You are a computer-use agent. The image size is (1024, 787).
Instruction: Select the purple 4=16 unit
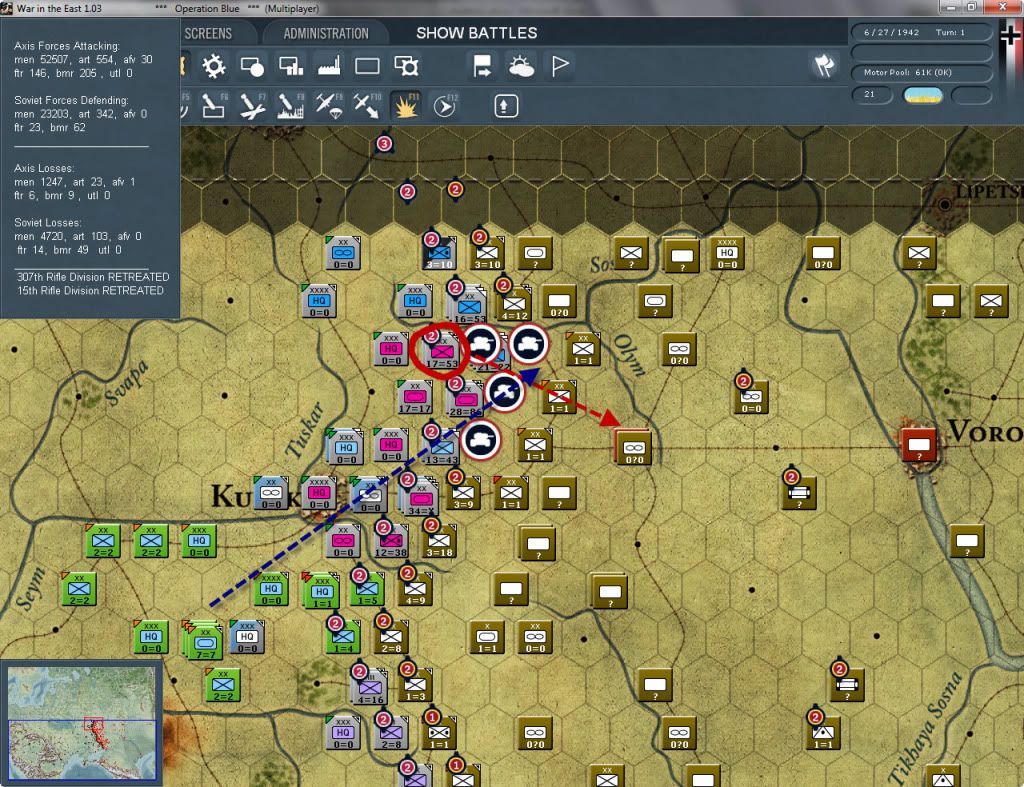370,688
